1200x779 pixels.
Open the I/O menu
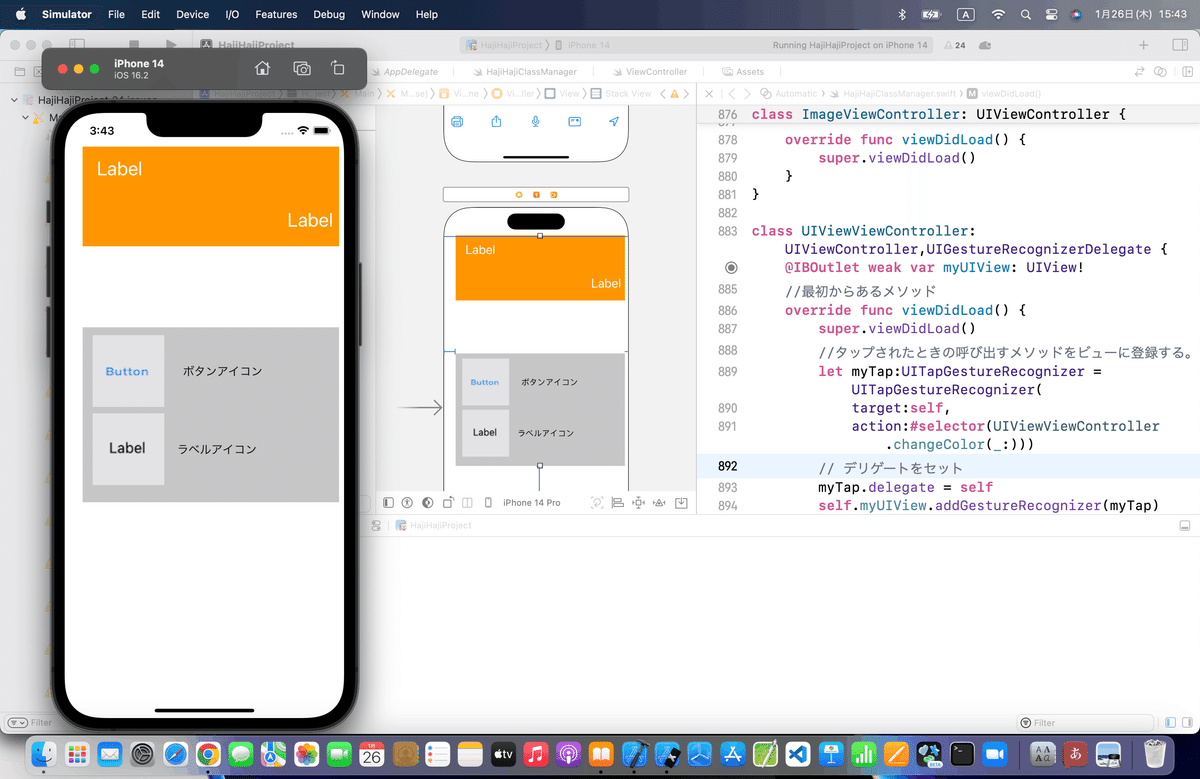[232, 14]
